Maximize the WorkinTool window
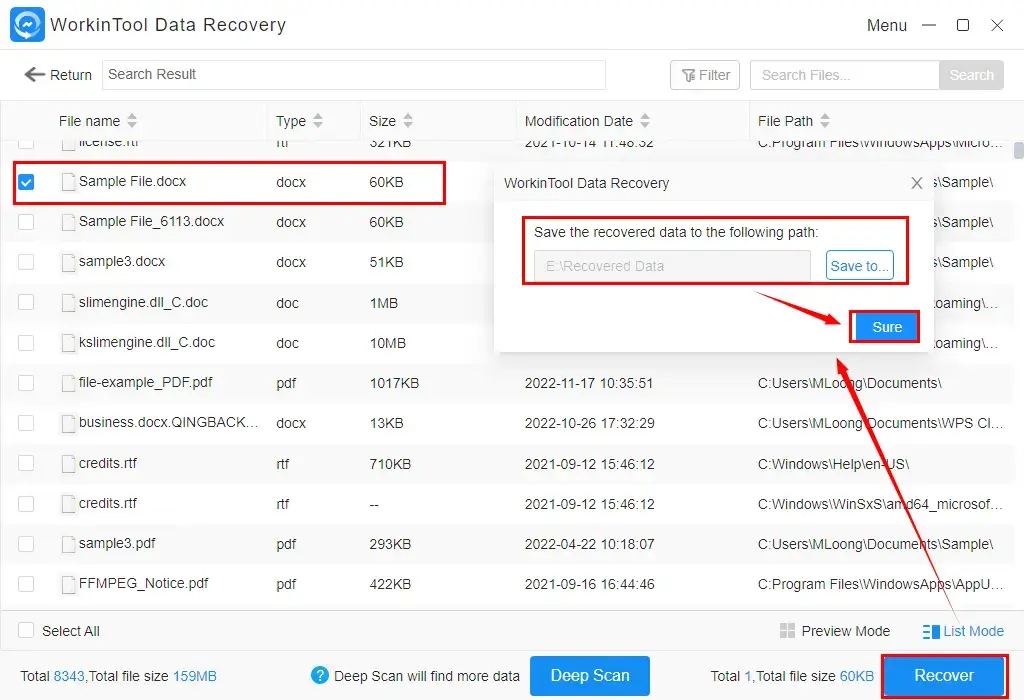Screen dimensions: 1024x700 tap(963, 25)
